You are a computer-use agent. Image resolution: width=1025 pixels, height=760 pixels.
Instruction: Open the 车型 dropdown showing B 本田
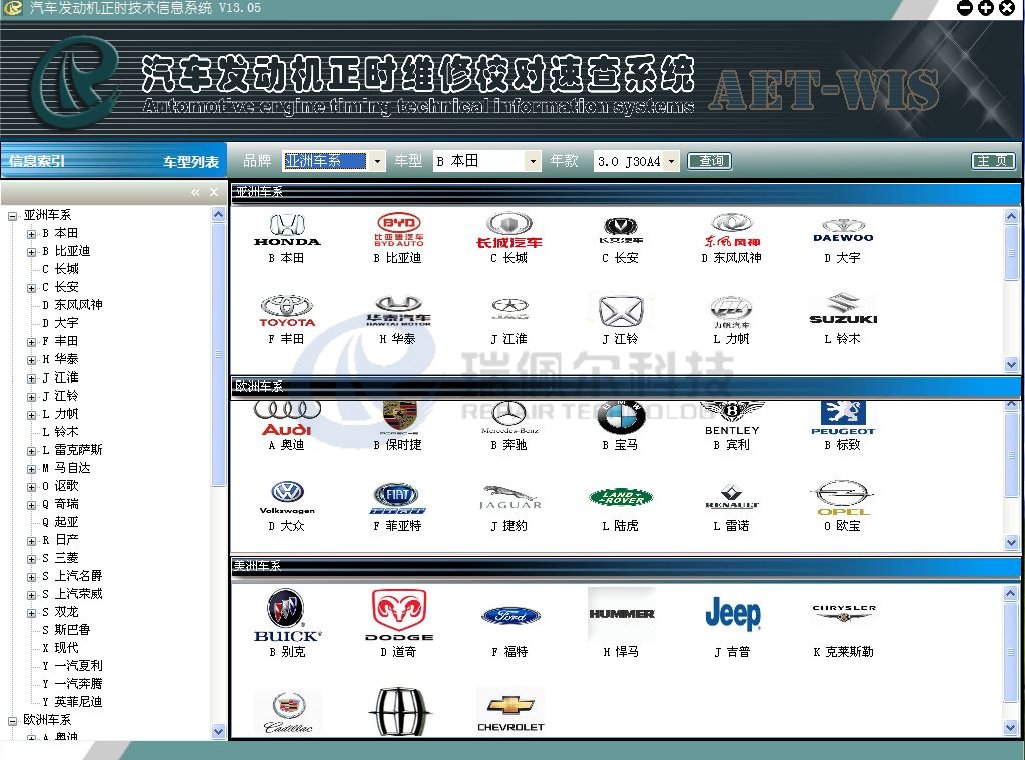pos(533,161)
